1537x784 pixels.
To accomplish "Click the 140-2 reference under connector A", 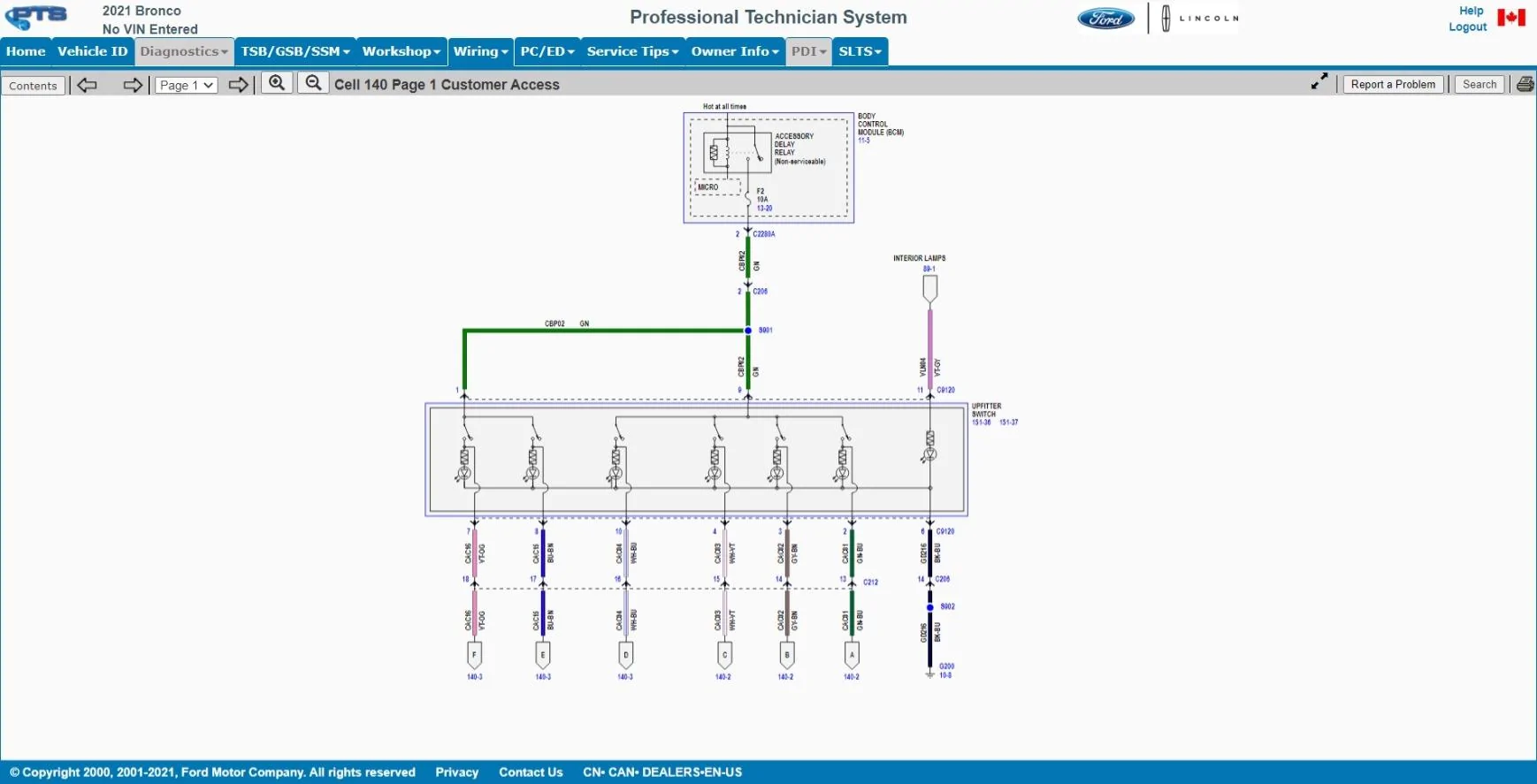I will point(852,677).
